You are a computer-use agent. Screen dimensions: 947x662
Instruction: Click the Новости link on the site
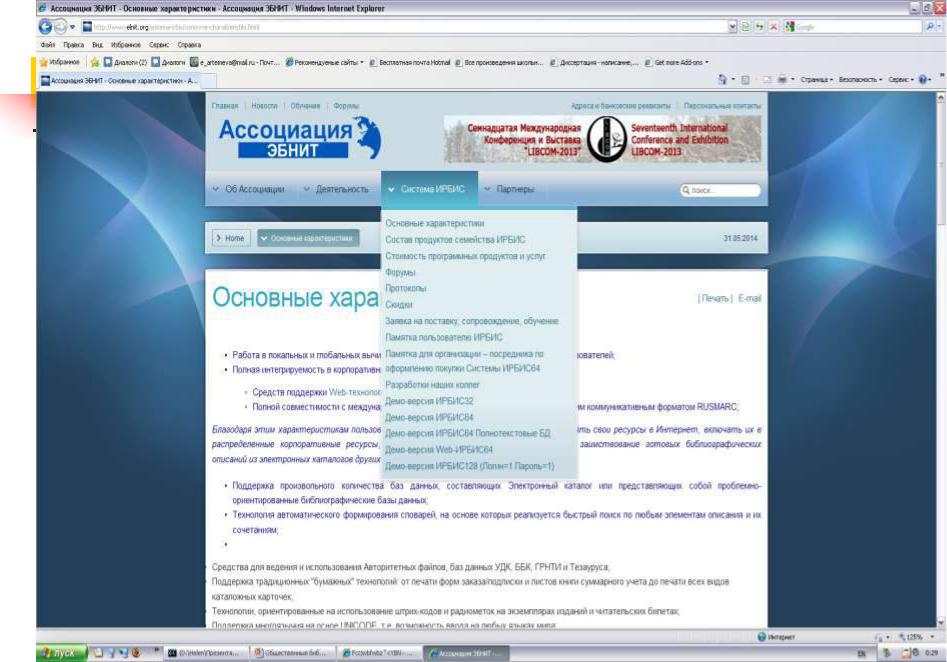(264, 106)
